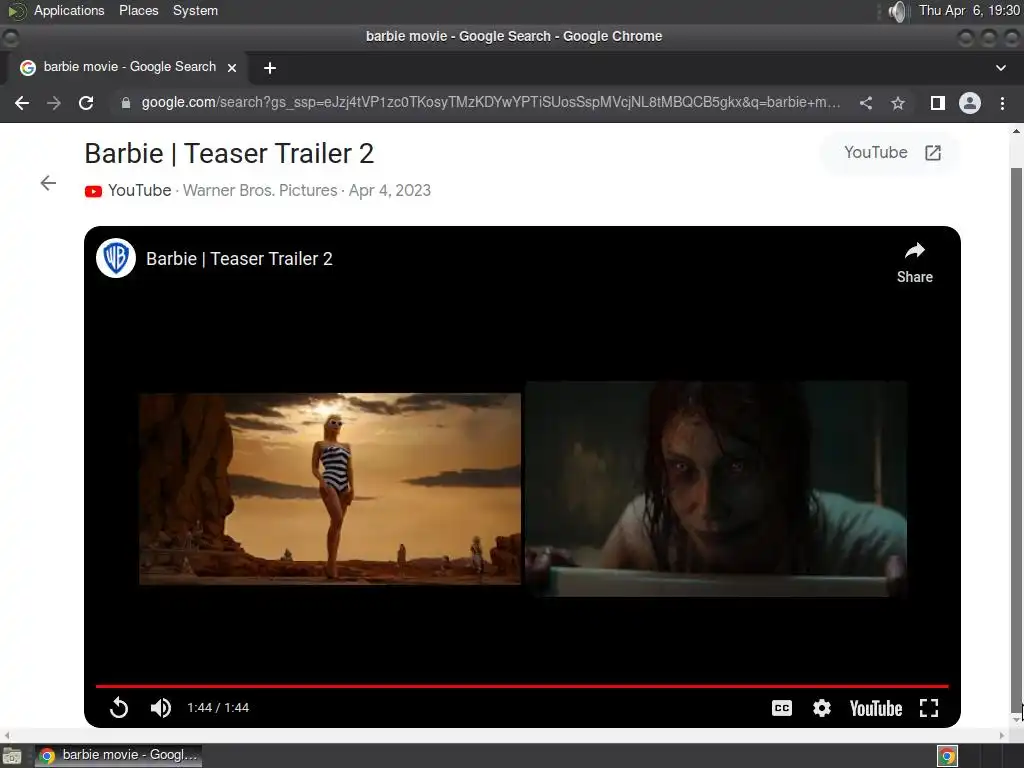Image resolution: width=1024 pixels, height=768 pixels.
Task: Select the barbie movie - Google Search tab
Action: coord(128,67)
